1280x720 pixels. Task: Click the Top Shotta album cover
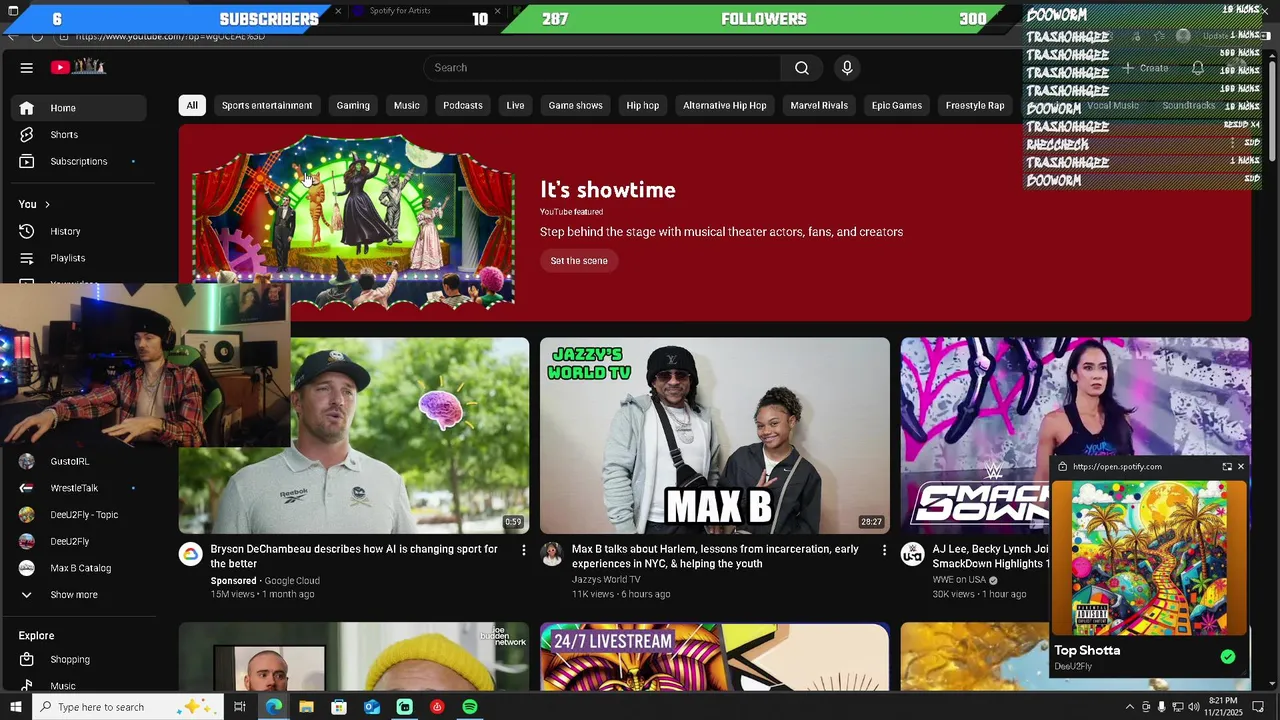1149,558
